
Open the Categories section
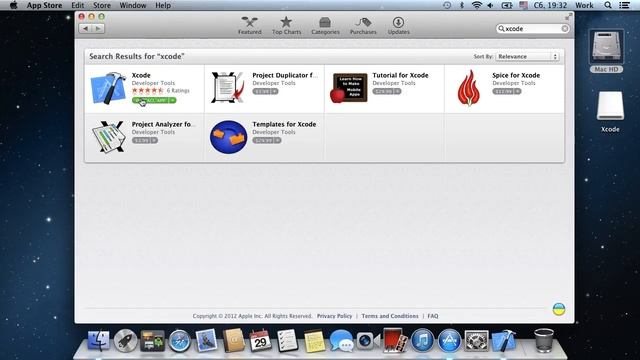[325, 26]
